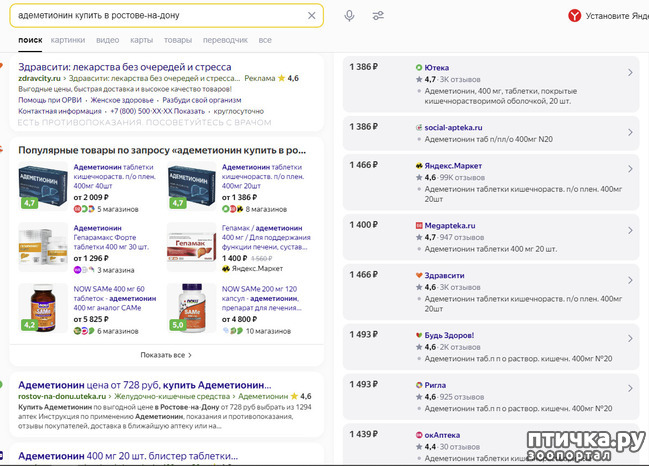Open Женское здоровье sitelink
Viewport: 649px width, 466px height.
point(122,100)
